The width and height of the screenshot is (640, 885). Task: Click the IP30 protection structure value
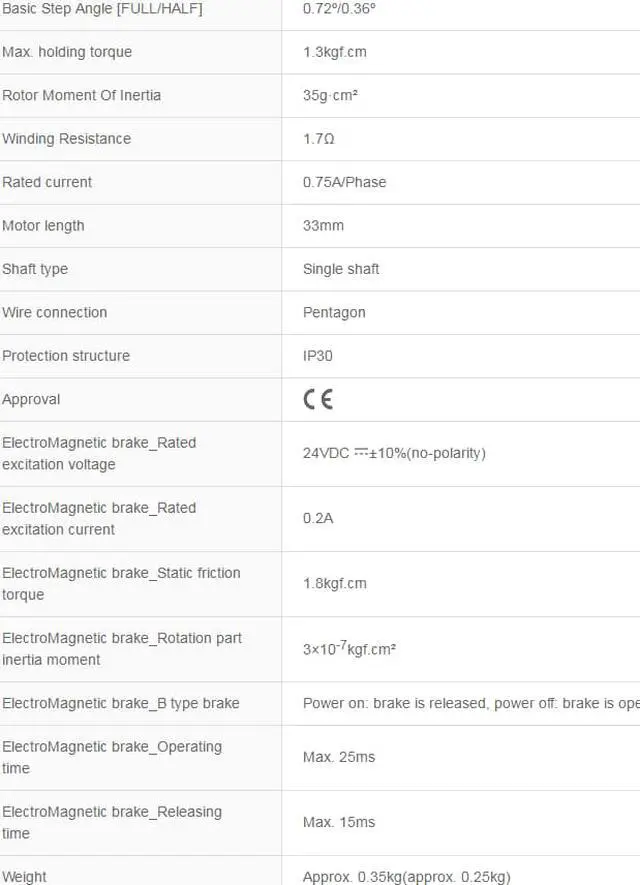coord(319,356)
